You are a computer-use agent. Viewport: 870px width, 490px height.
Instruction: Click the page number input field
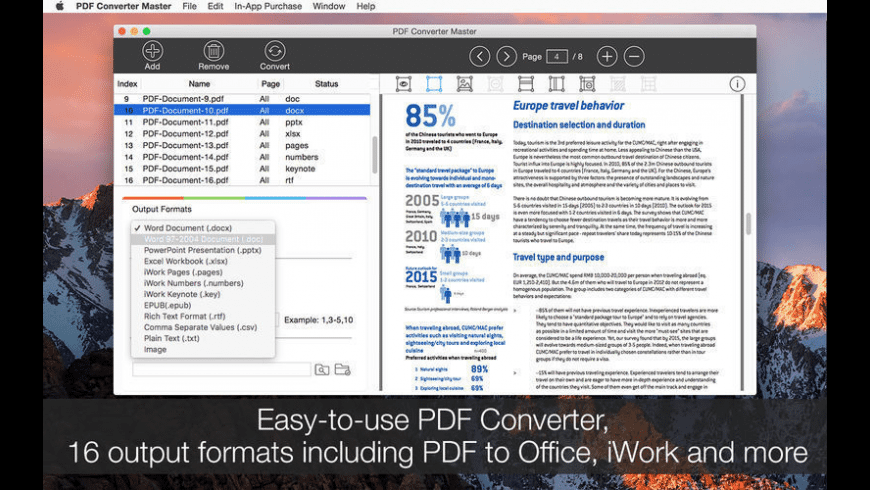coord(557,57)
